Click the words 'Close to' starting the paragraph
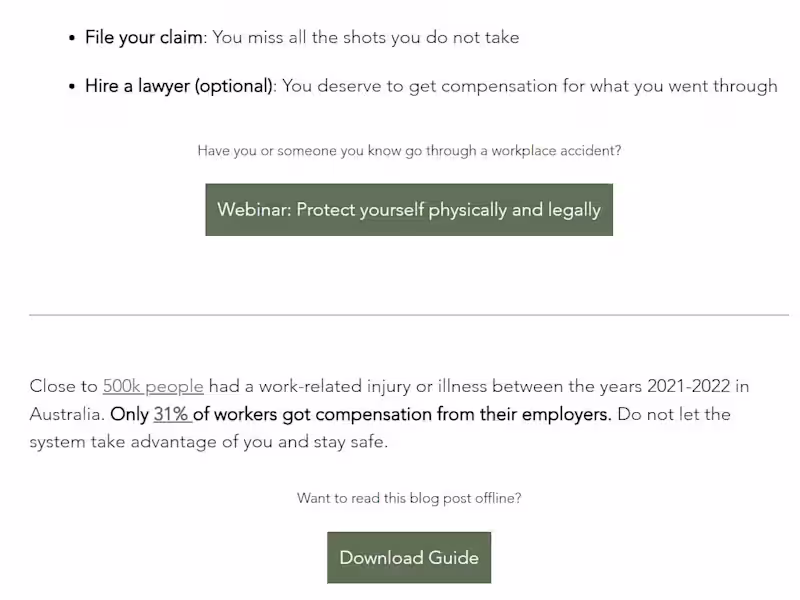This screenshot has height=600, width=800. tap(63, 386)
